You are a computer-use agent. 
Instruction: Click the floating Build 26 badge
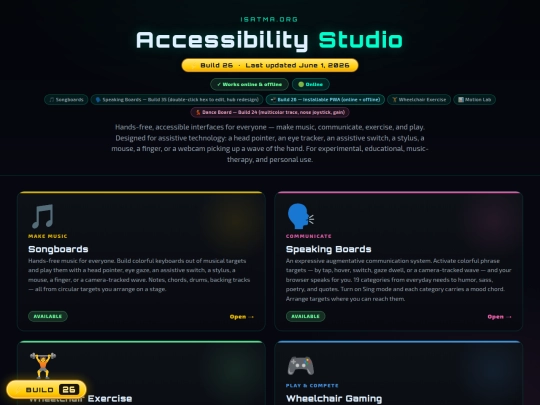[46, 390]
